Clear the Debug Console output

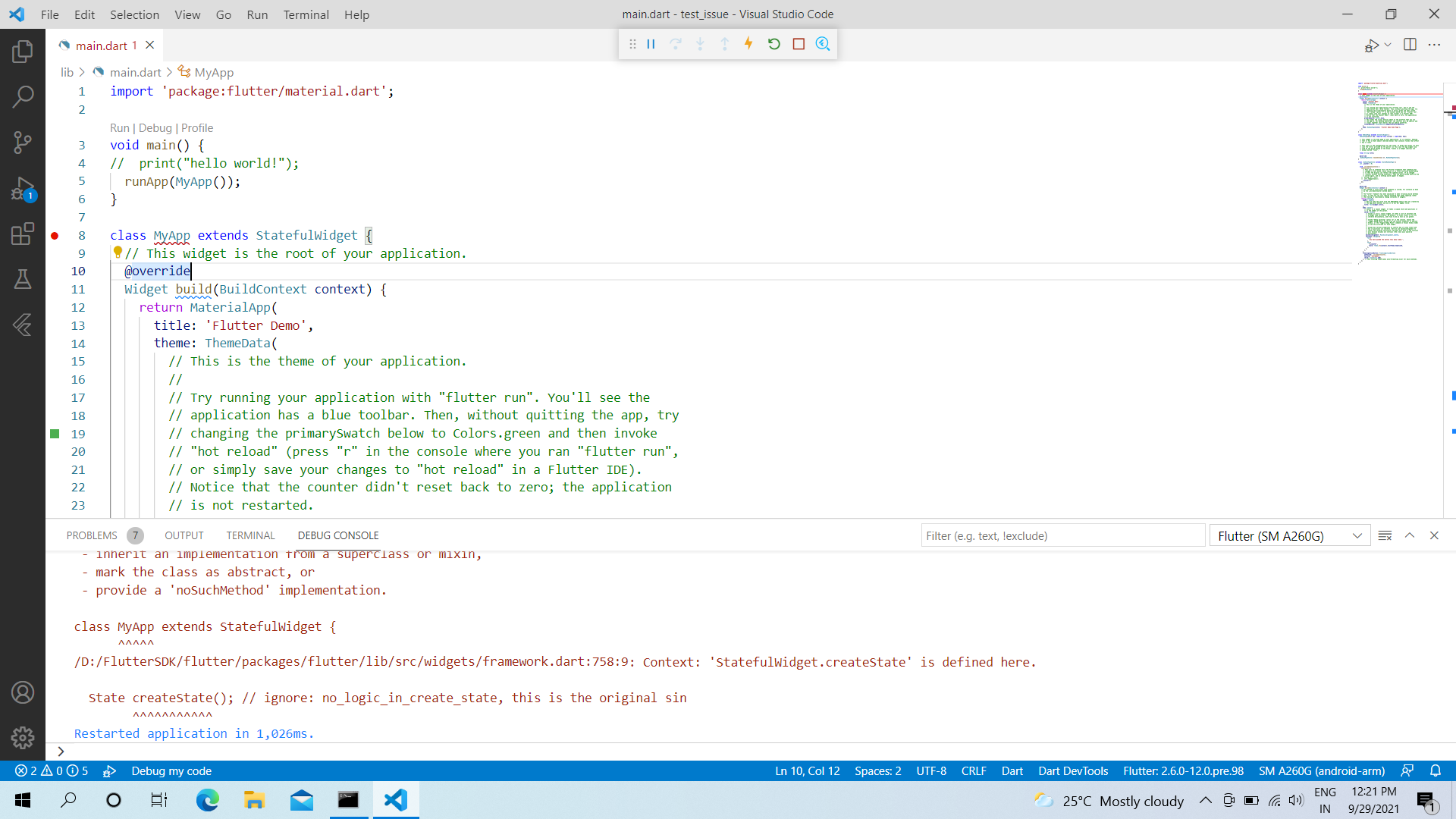tap(1386, 535)
